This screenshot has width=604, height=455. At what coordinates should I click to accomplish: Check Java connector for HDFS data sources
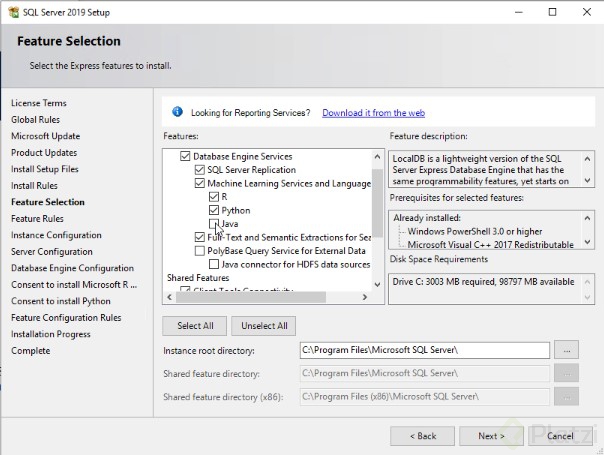pos(214,264)
